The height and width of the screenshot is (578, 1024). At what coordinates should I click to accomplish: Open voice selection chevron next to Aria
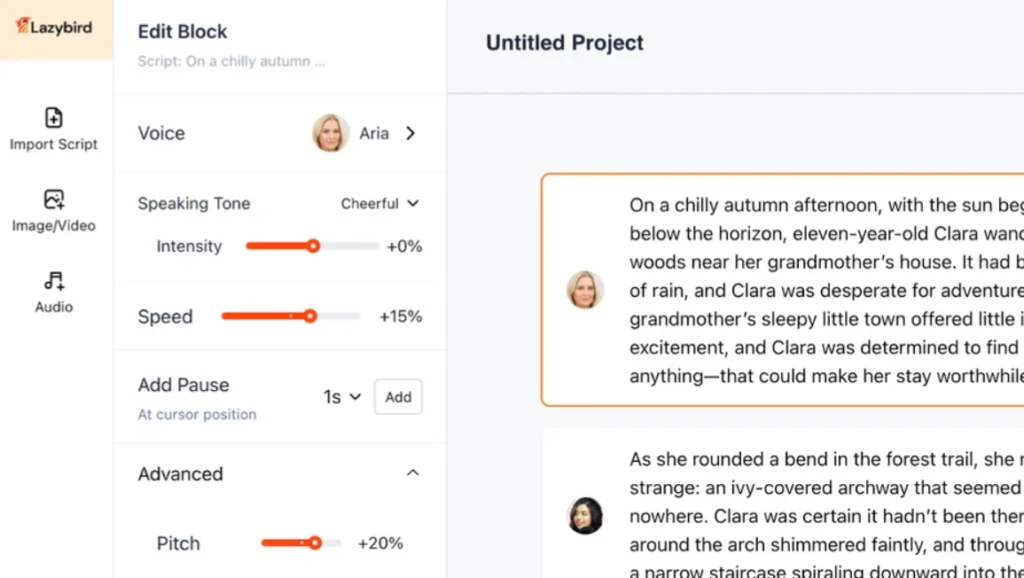[410, 133]
